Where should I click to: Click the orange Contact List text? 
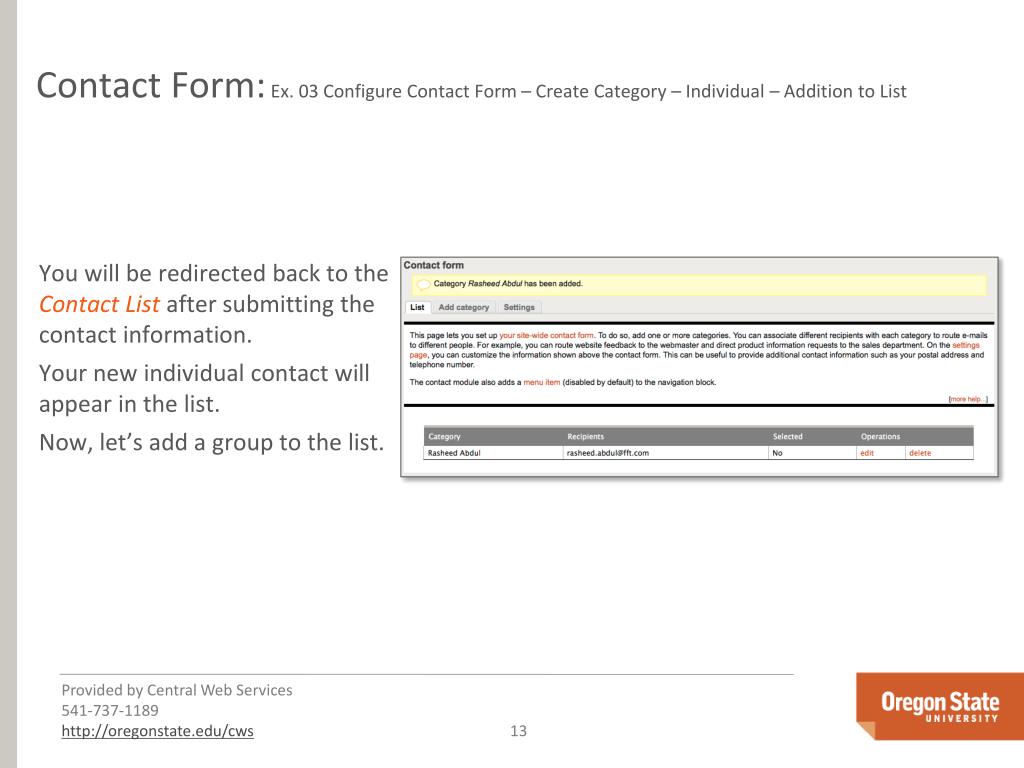[x=99, y=304]
